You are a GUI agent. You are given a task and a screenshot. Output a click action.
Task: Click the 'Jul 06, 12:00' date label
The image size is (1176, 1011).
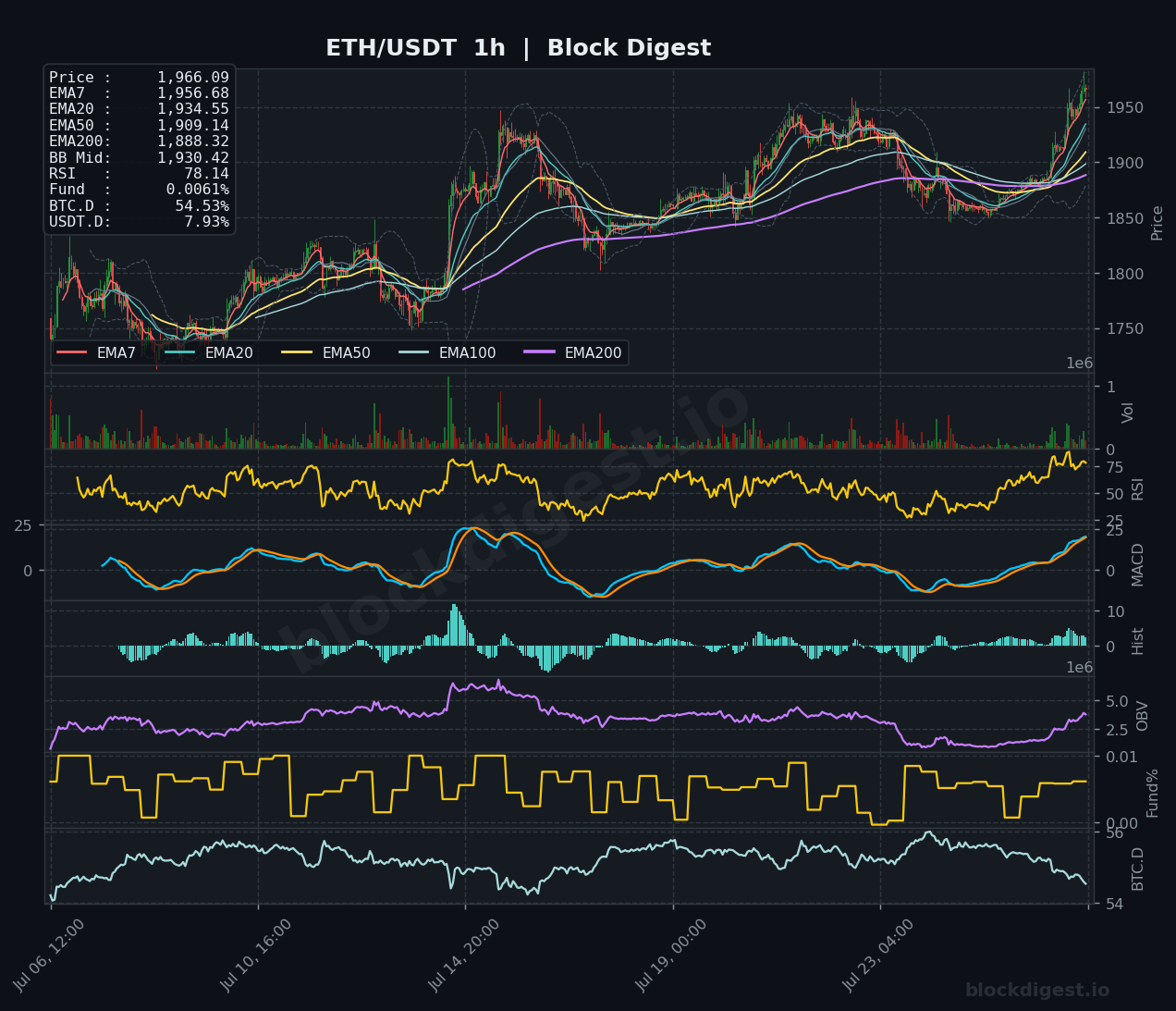click(x=50, y=956)
